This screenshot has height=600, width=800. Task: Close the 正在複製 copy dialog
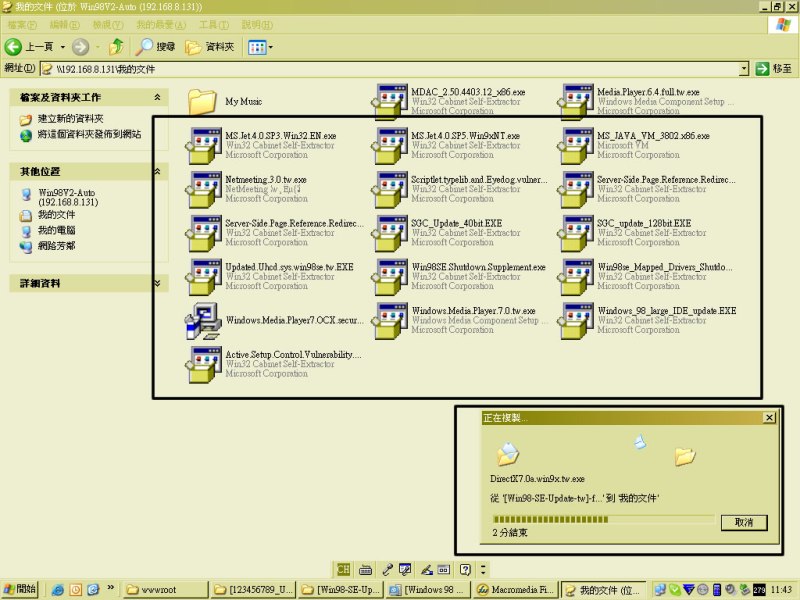[769, 418]
